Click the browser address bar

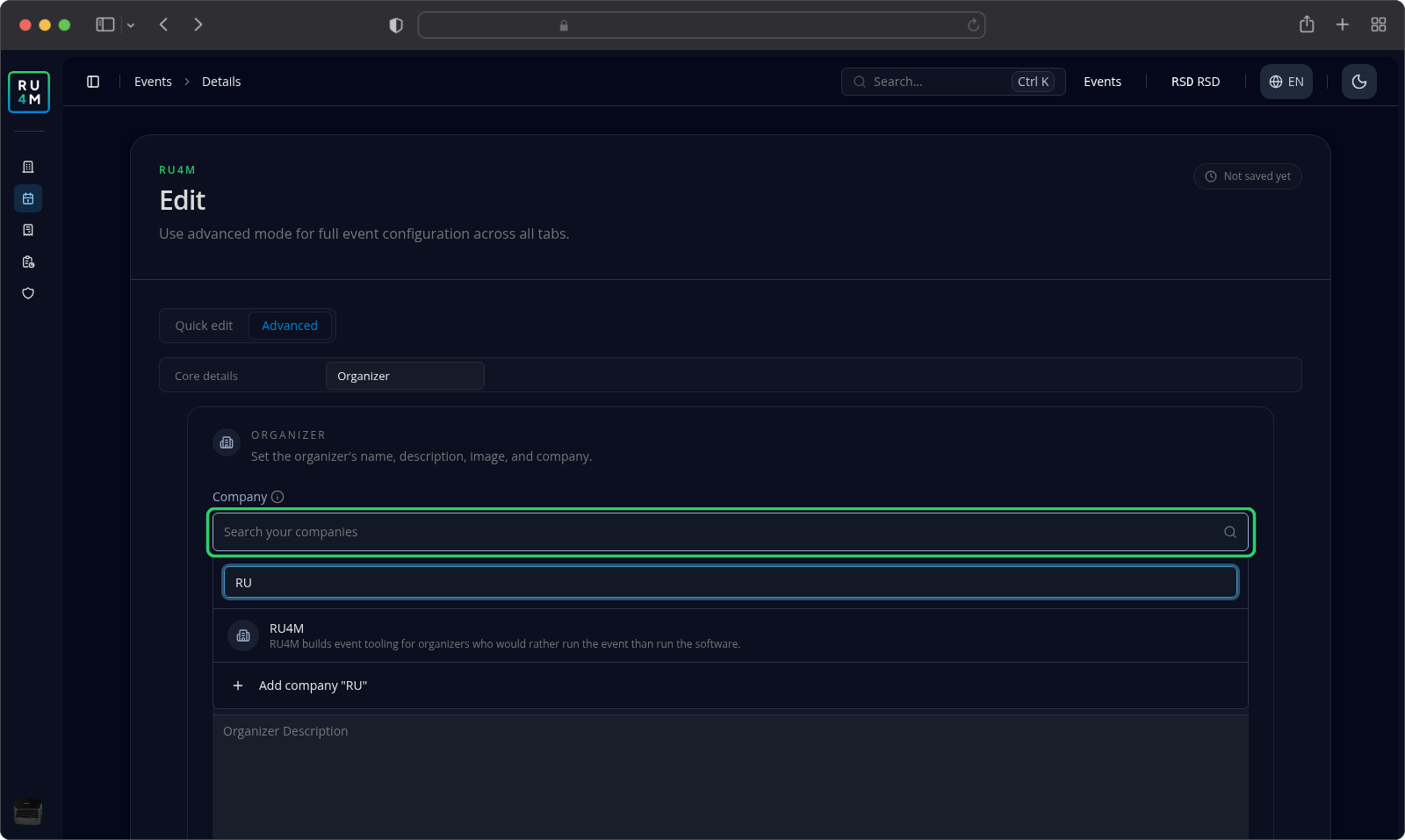[702, 25]
